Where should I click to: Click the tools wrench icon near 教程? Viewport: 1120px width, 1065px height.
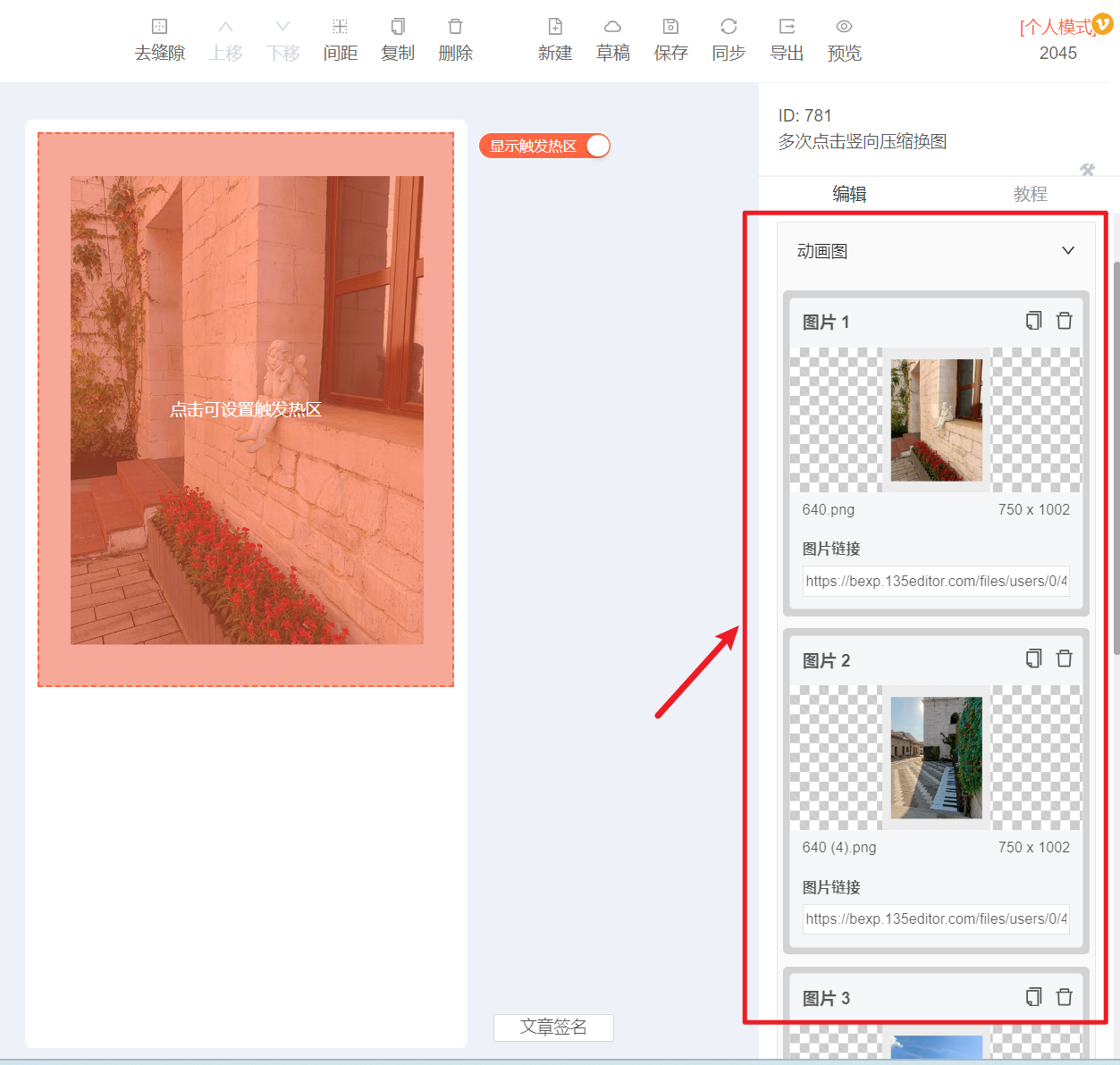point(1088,170)
